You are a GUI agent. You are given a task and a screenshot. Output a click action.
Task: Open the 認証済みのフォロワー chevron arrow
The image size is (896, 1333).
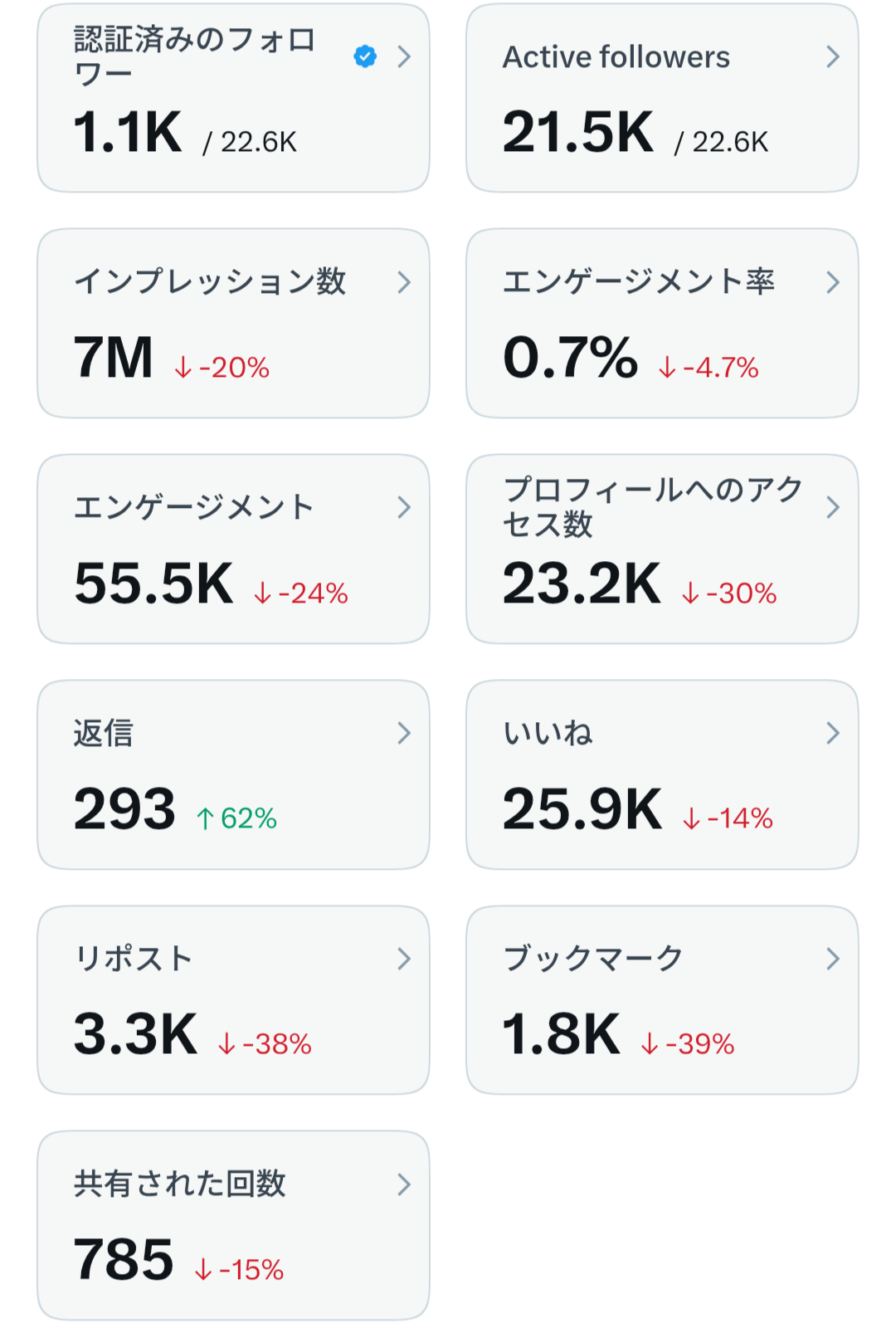coord(404,56)
